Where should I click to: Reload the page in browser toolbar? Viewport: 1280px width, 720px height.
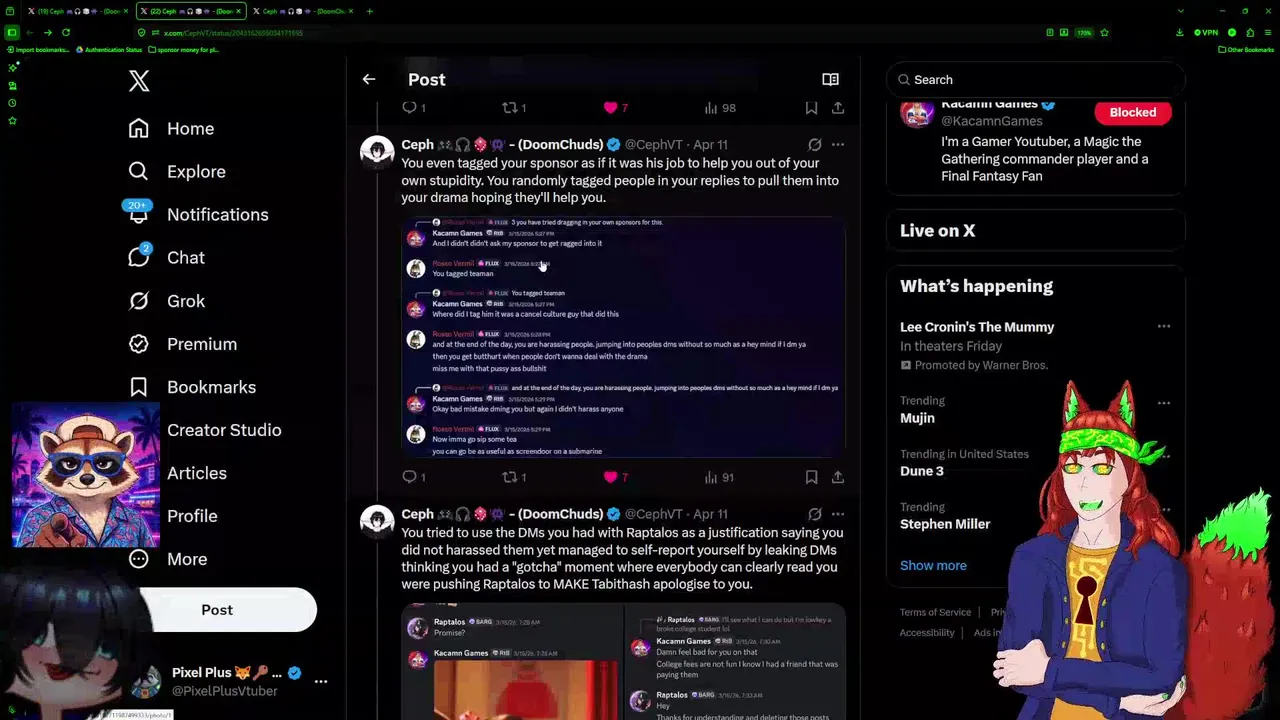[66, 32]
